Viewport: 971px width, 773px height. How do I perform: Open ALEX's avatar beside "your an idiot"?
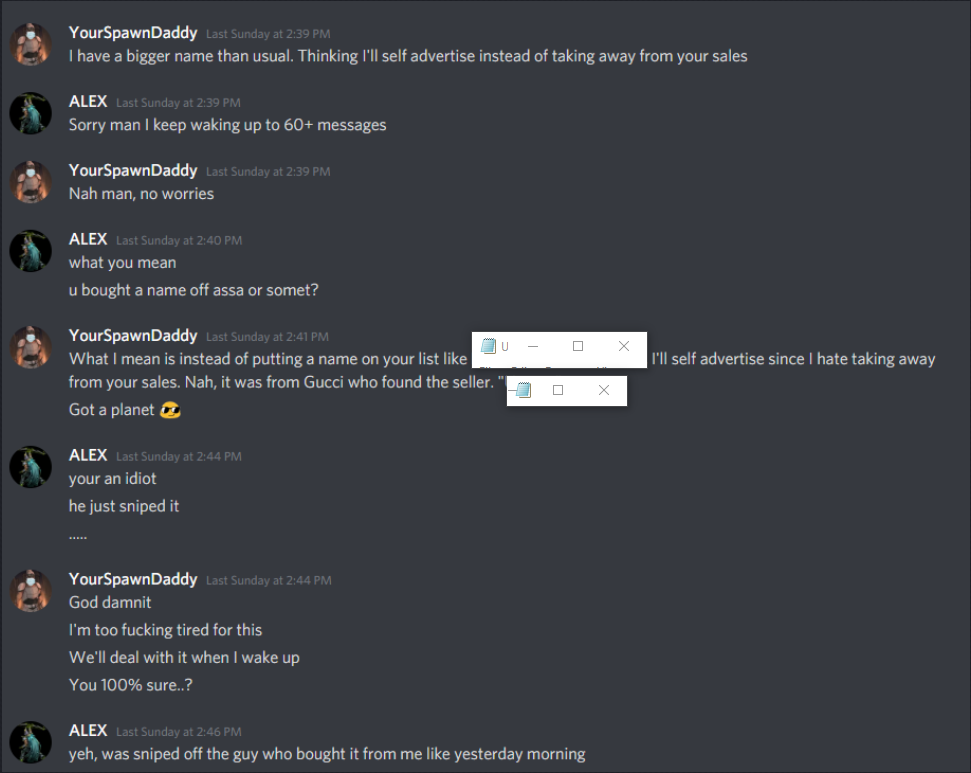click(30, 467)
